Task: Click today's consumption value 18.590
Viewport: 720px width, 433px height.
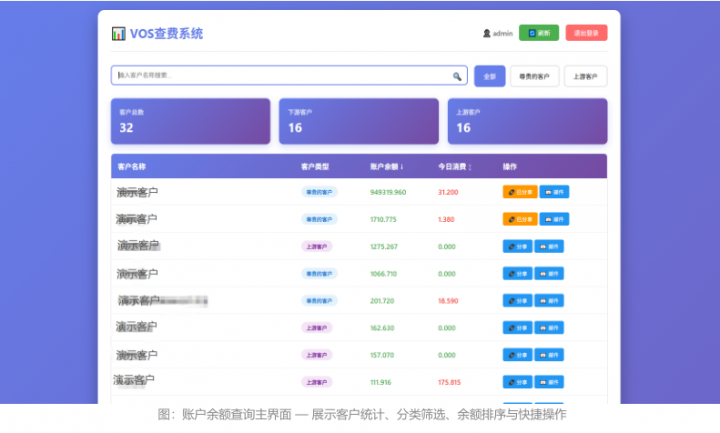Action: coord(448,301)
